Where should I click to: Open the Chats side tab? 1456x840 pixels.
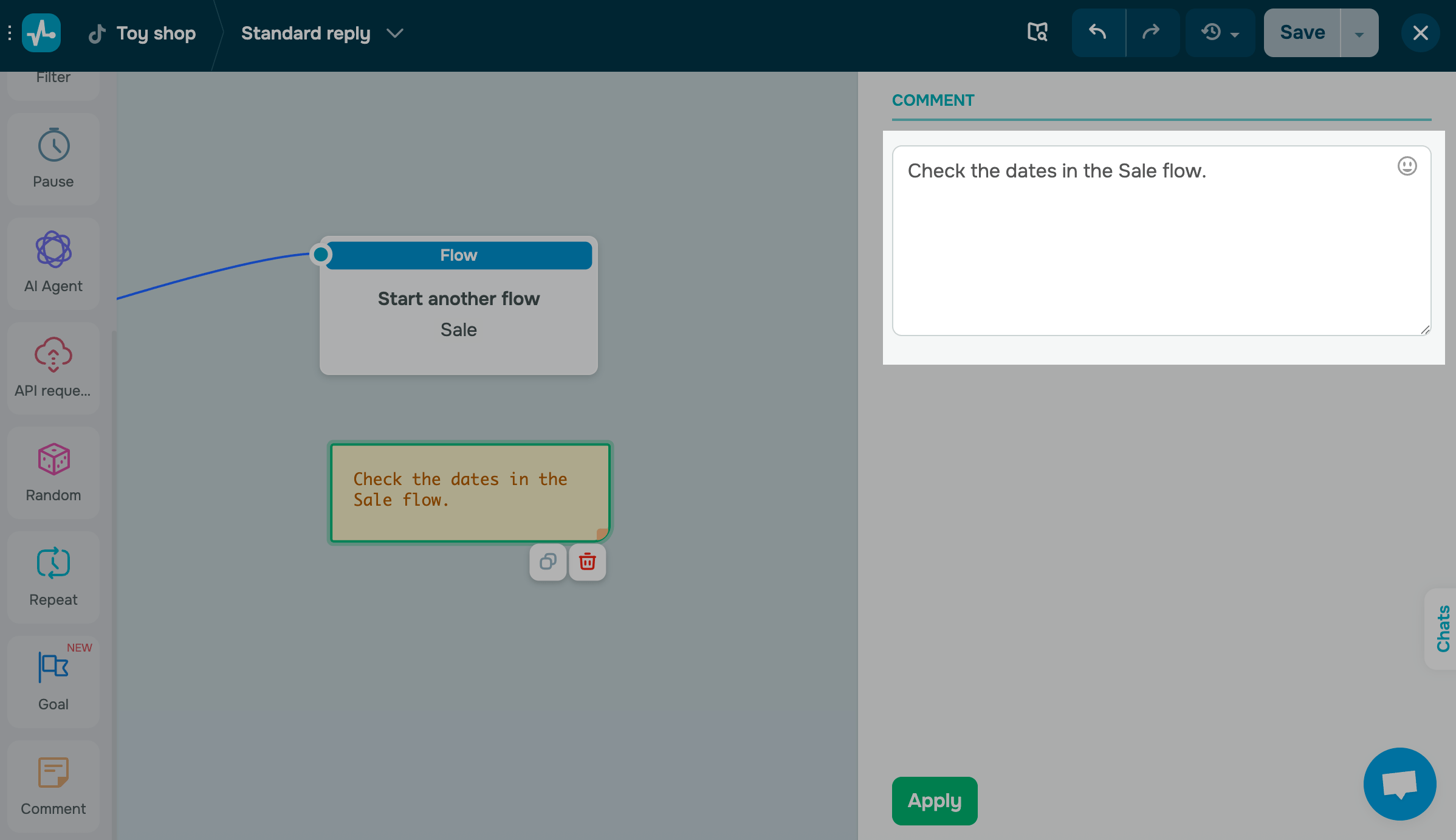(x=1443, y=628)
